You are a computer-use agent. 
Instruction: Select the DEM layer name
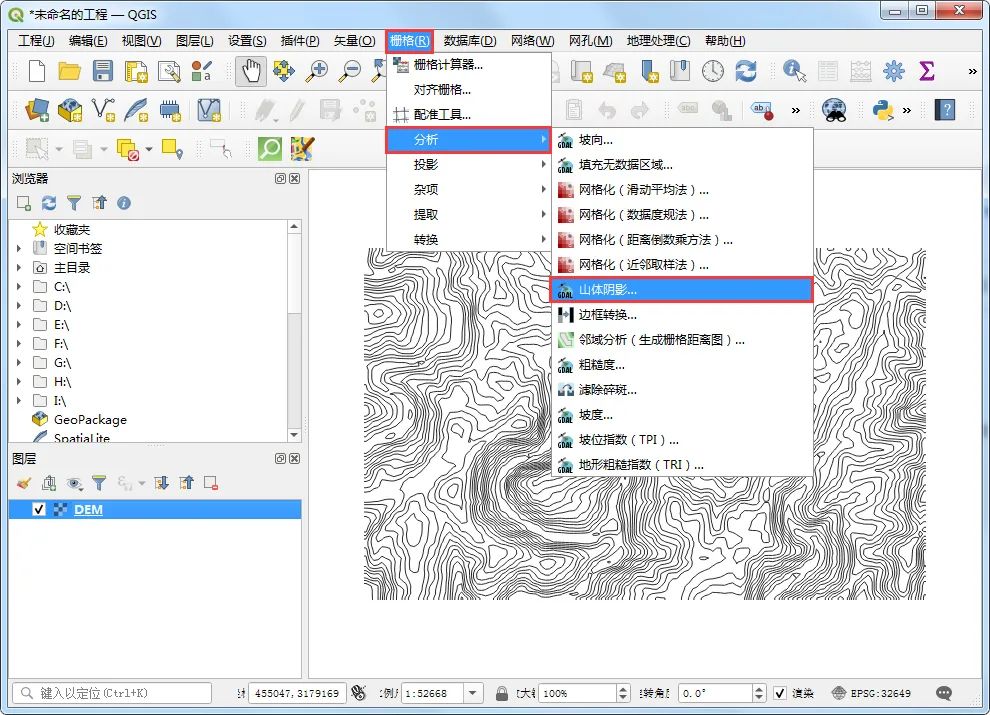pyautogui.click(x=88, y=509)
